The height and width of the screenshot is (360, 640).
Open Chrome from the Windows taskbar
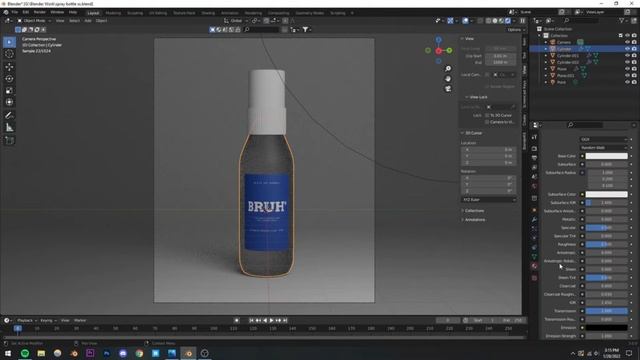[139, 353]
